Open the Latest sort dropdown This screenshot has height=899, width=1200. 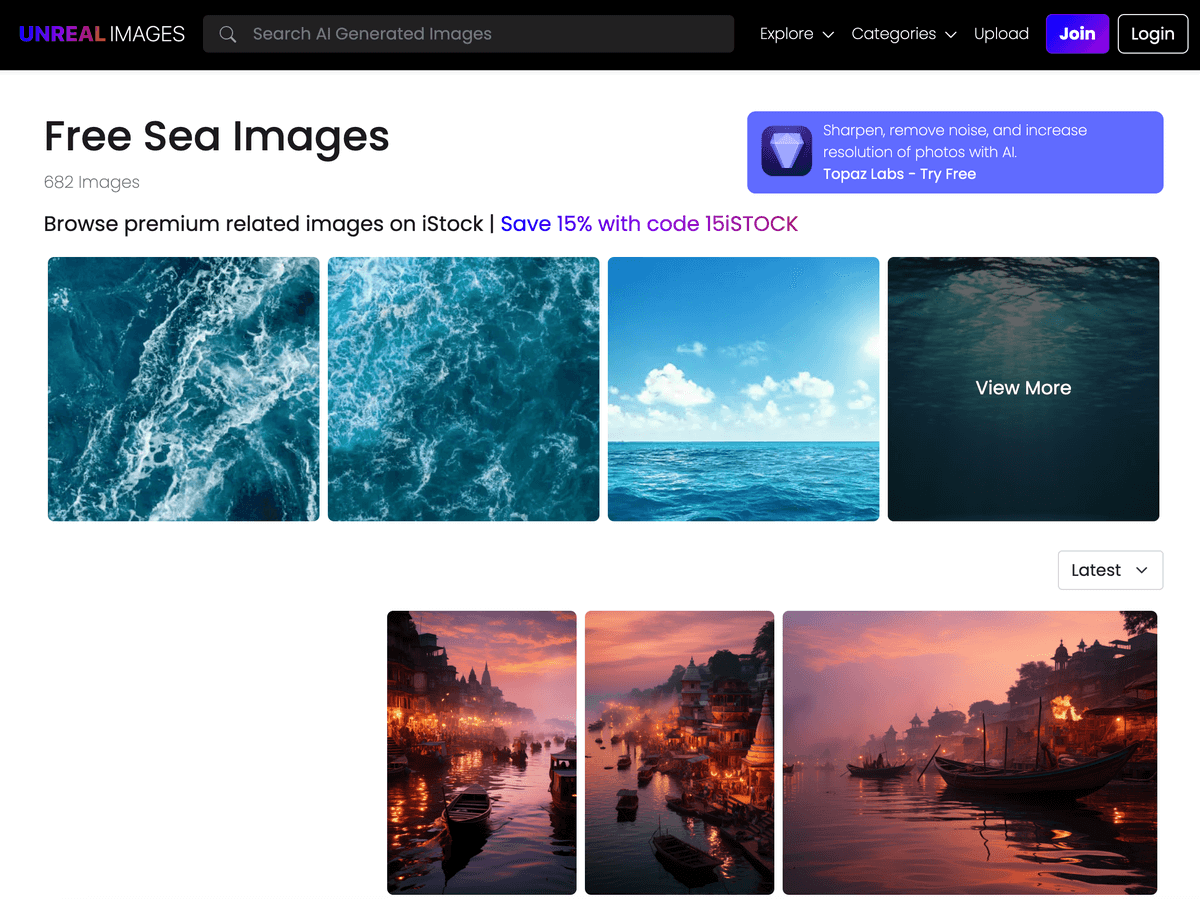point(1110,569)
